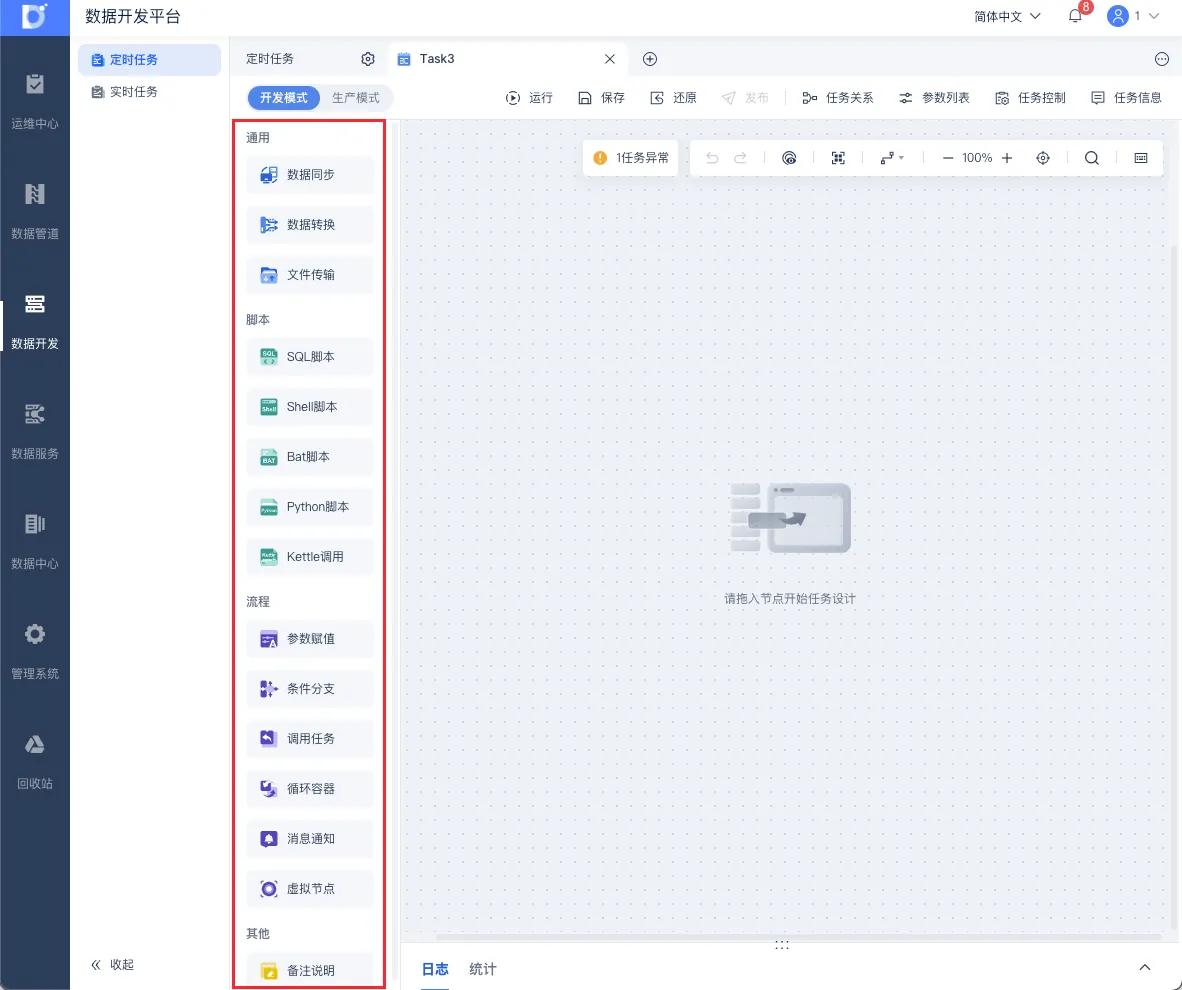Select the 数据同步 node
Screen dimensions: 1182x990
click(310, 175)
